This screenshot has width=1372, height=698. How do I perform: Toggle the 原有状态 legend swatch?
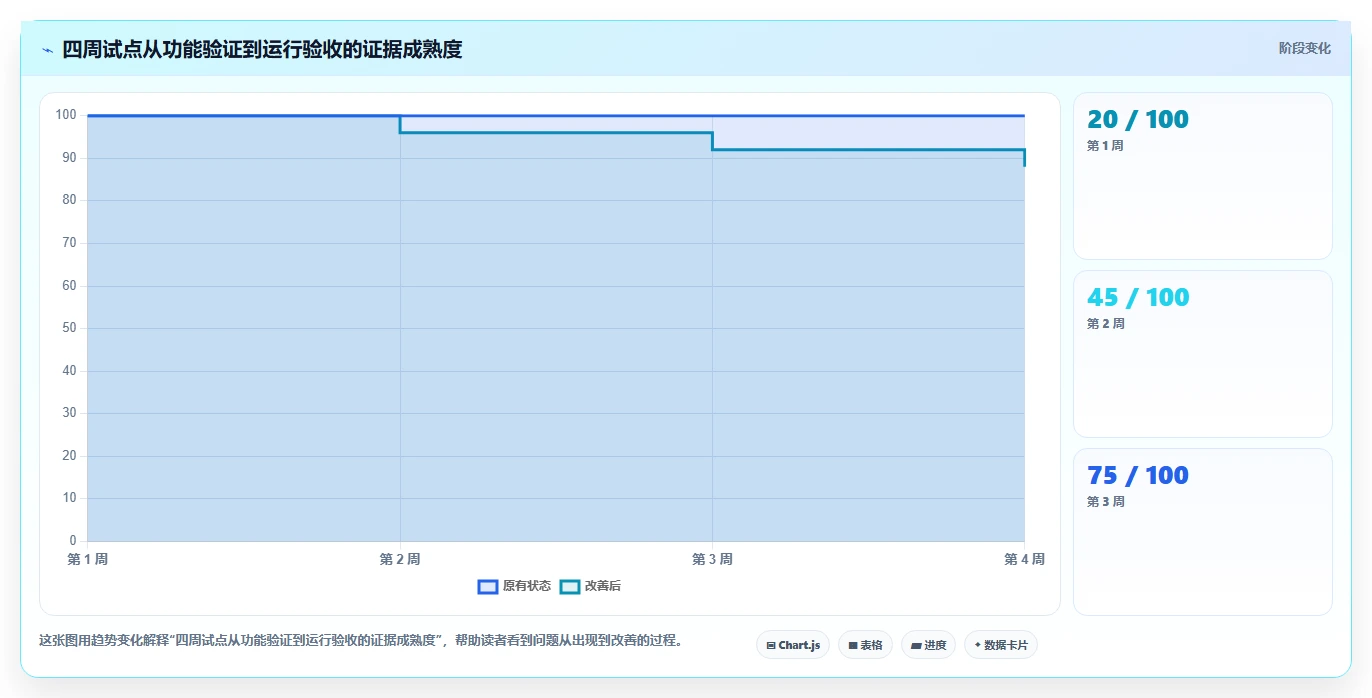[488, 586]
